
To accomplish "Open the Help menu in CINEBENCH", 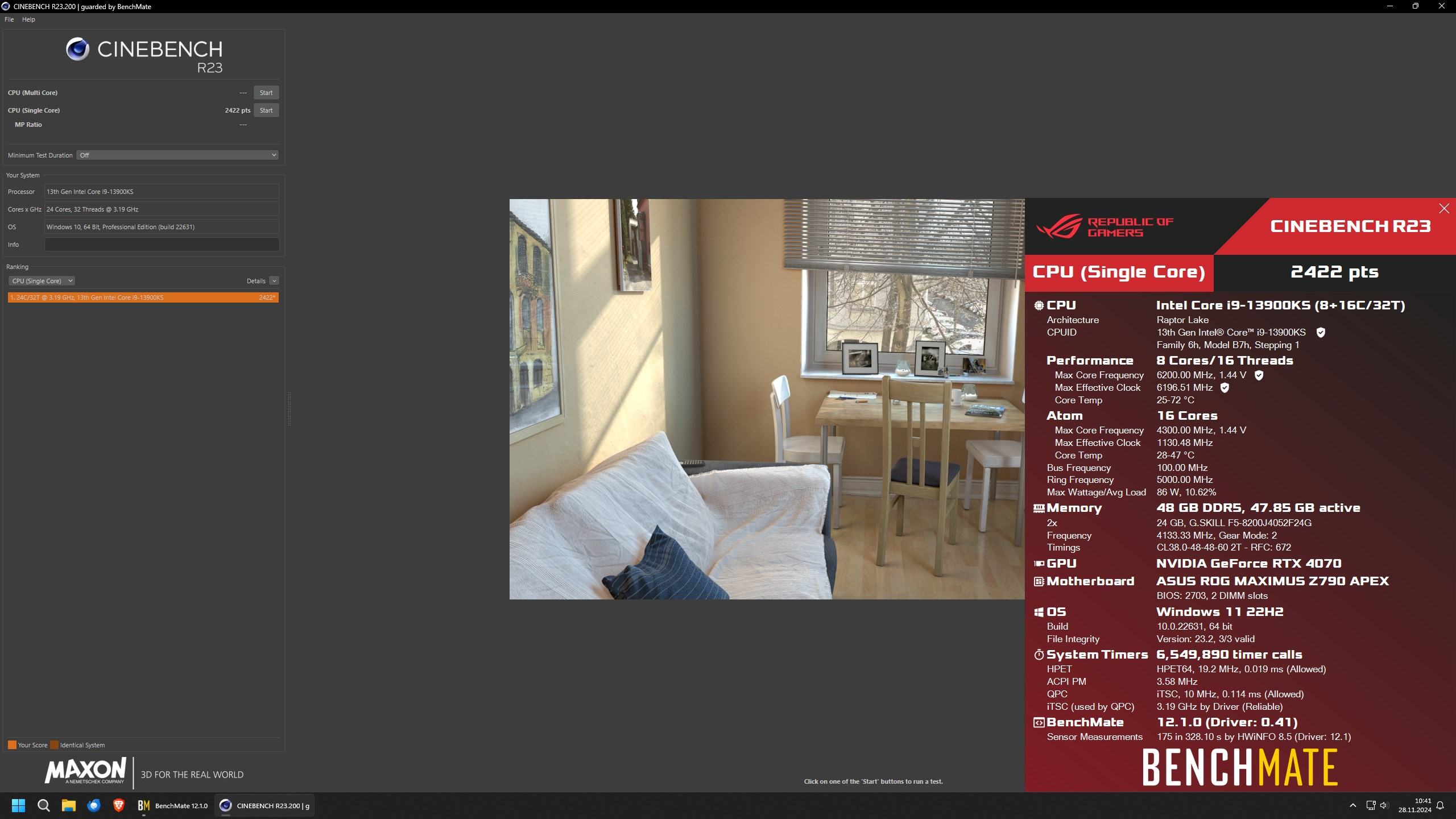I will coord(28,18).
